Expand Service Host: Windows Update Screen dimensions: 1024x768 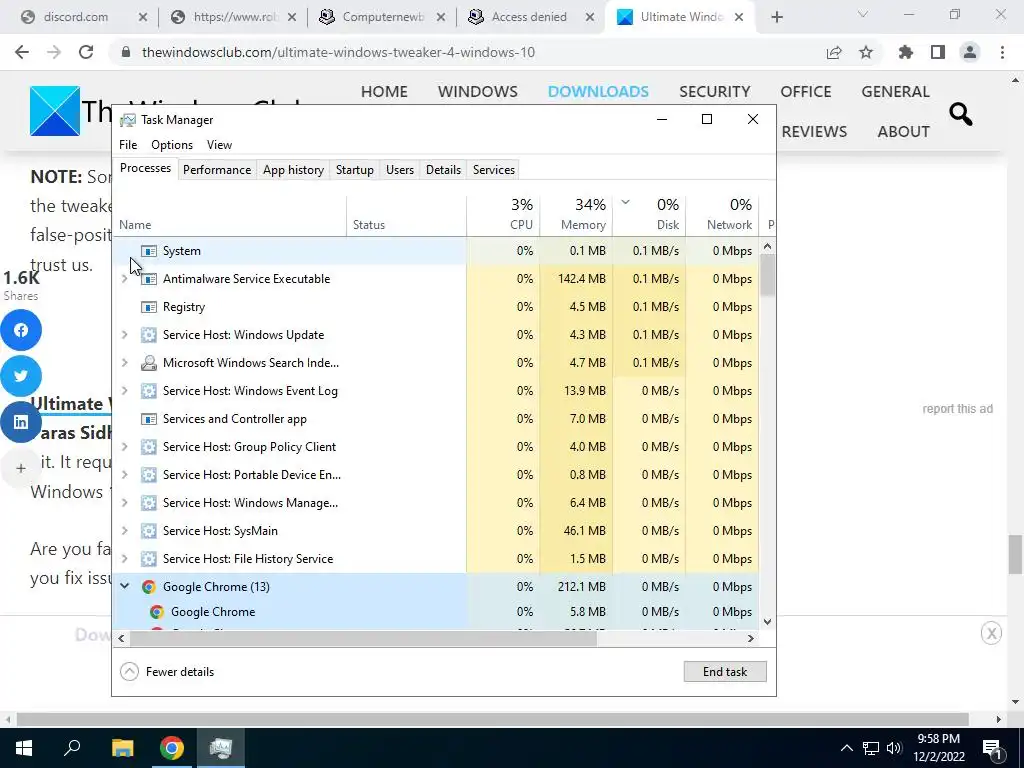(125, 334)
